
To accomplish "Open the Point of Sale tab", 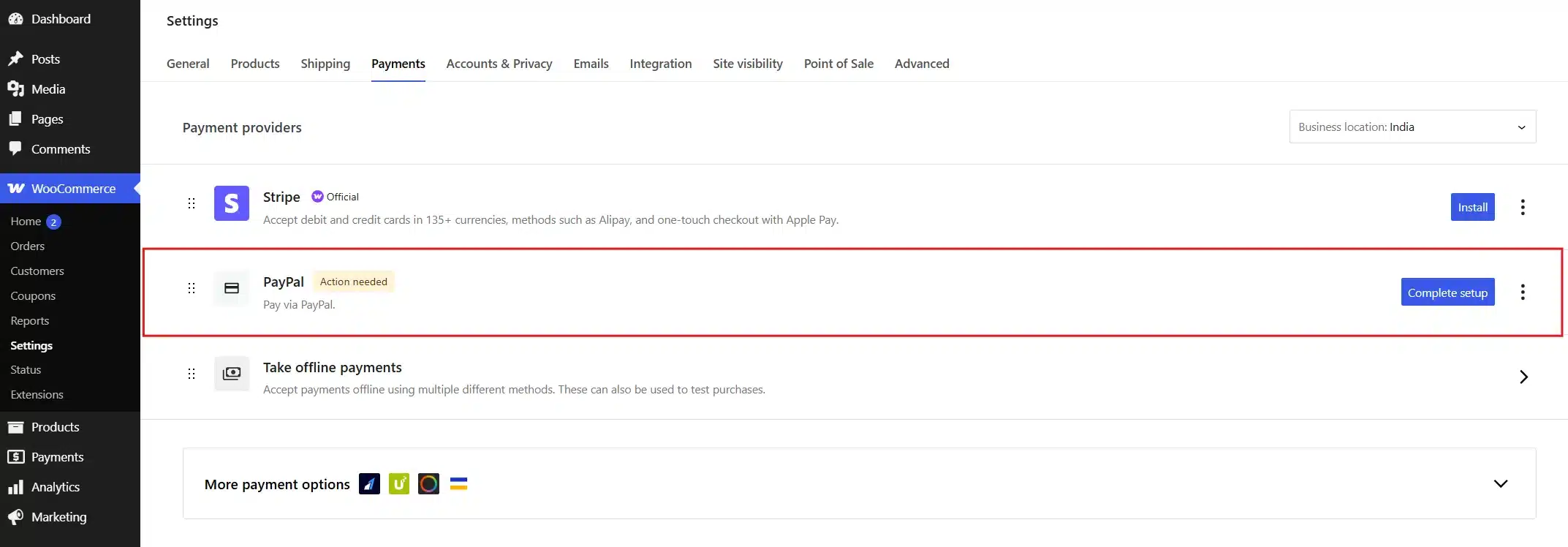I will [838, 64].
